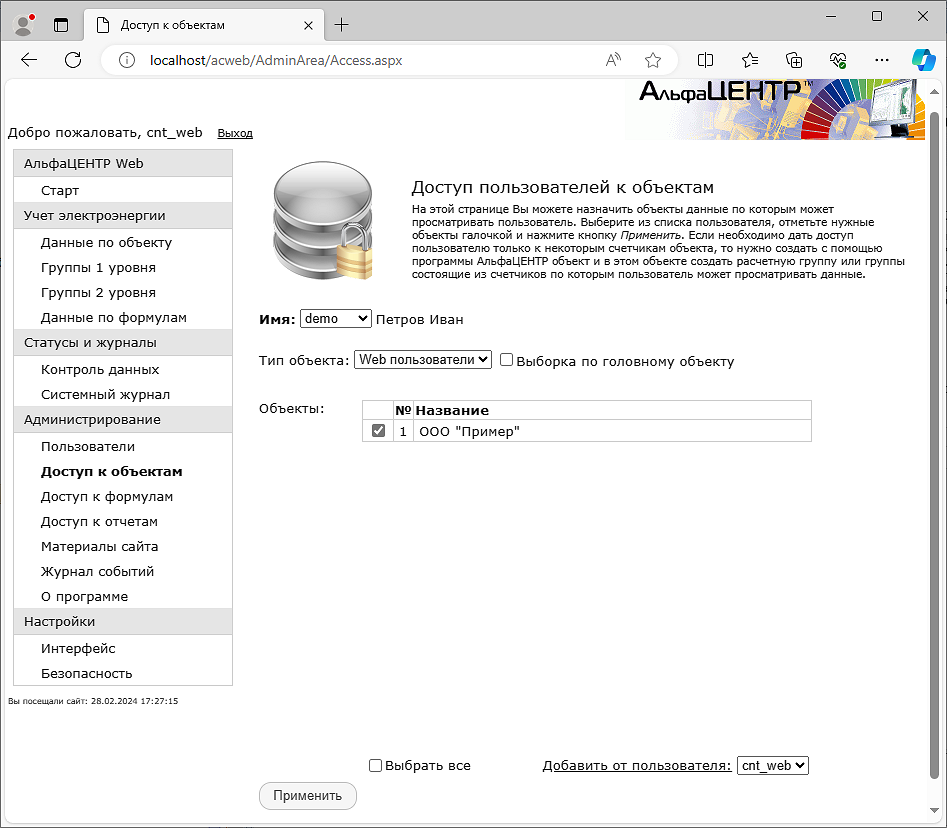947x828 pixels.
Task: Go to Группы 1 уровня
Action: [x=98, y=268]
